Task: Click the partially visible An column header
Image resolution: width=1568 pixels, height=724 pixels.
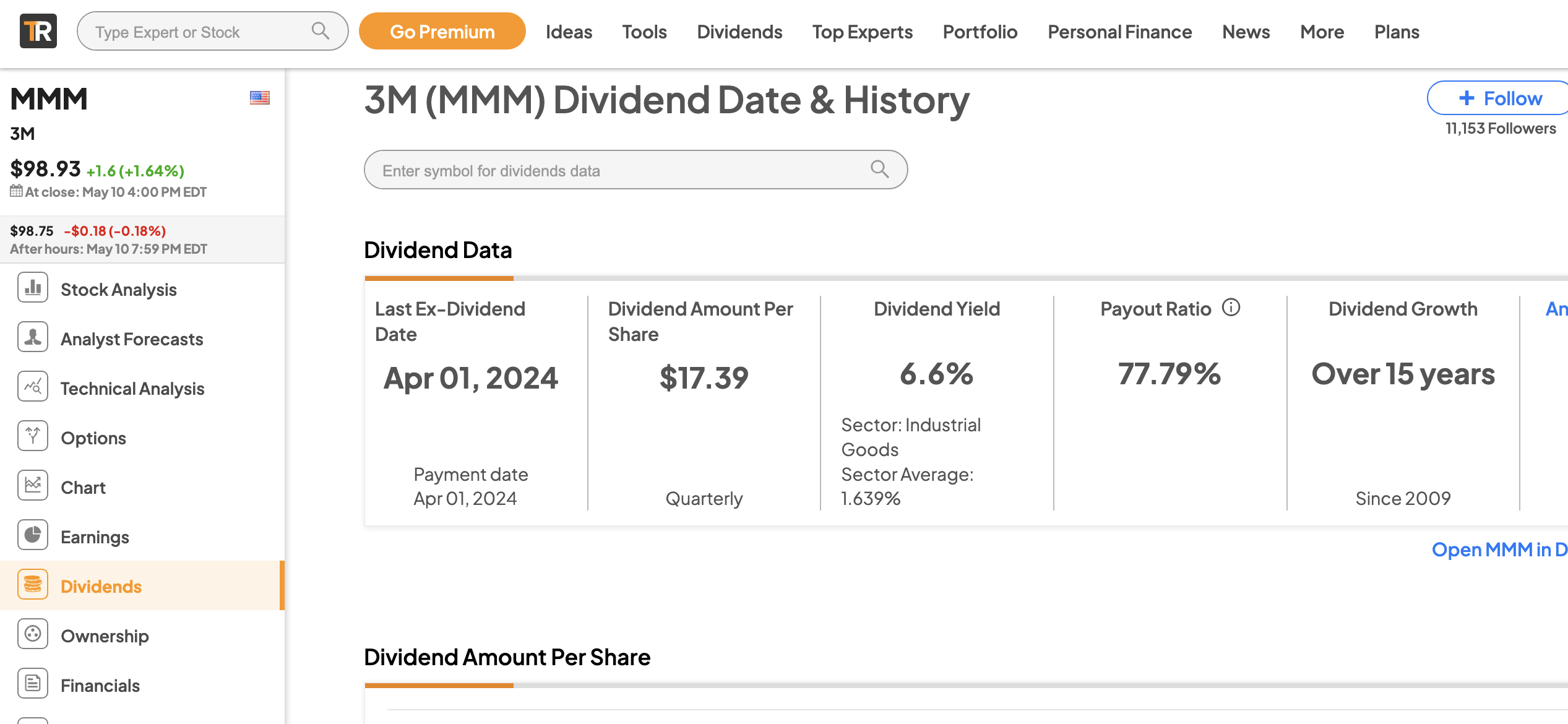Action: 1556,309
